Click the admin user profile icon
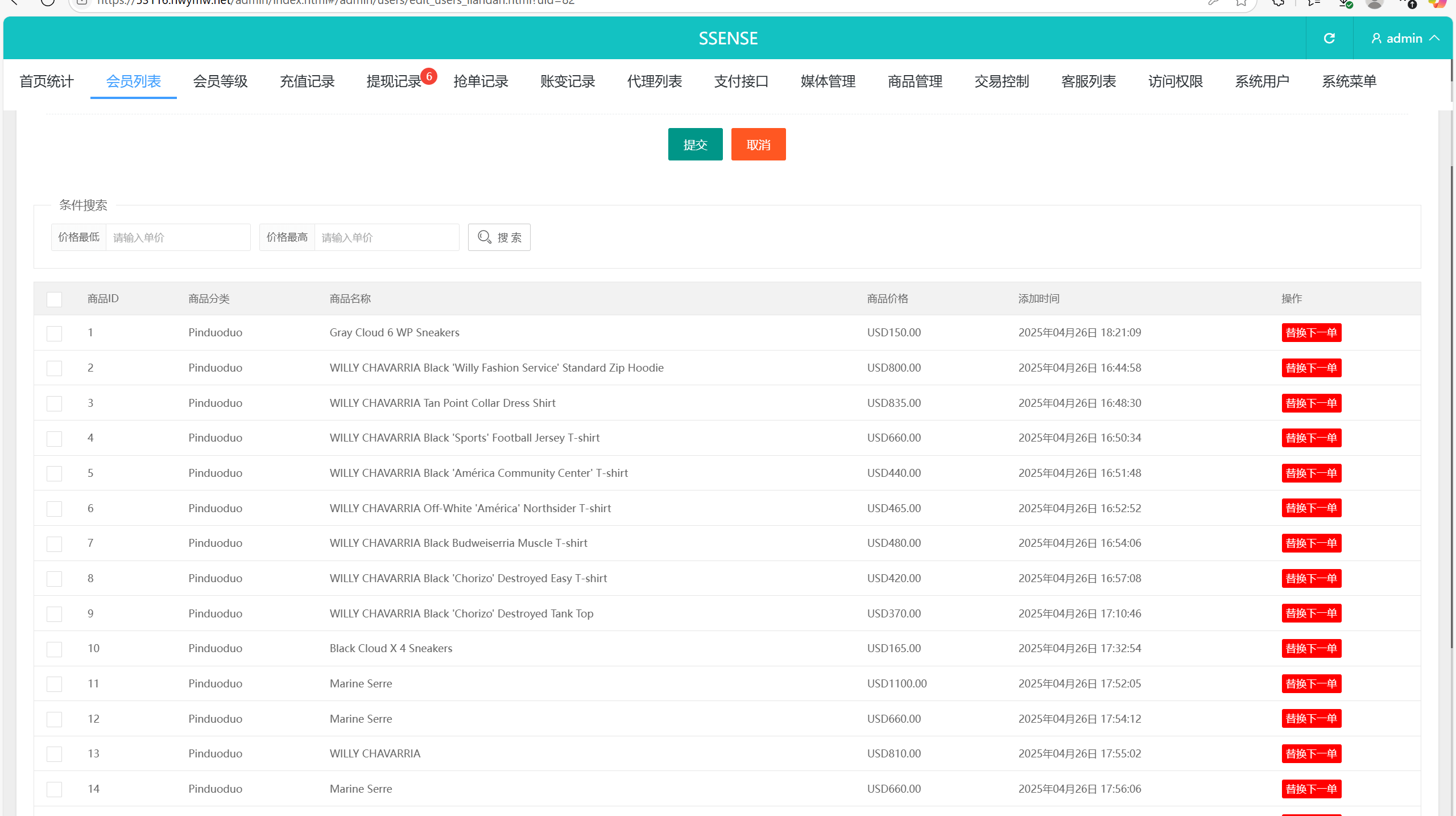The height and width of the screenshot is (816, 1456). [1376, 38]
